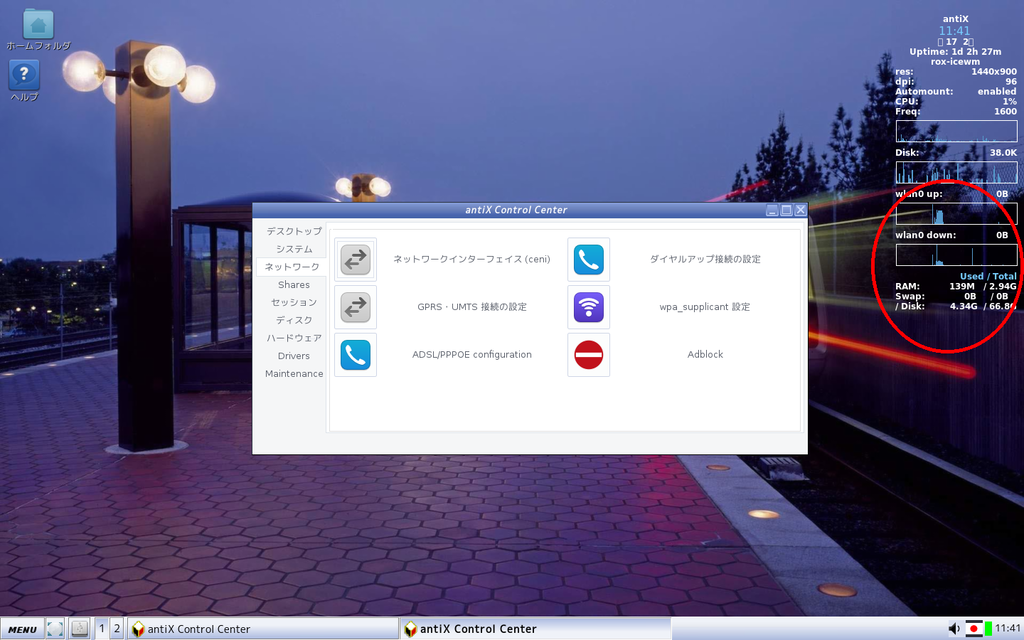The height and width of the screenshot is (640, 1024).
Task: Open the MENU button on the taskbar
Action: (x=22, y=630)
